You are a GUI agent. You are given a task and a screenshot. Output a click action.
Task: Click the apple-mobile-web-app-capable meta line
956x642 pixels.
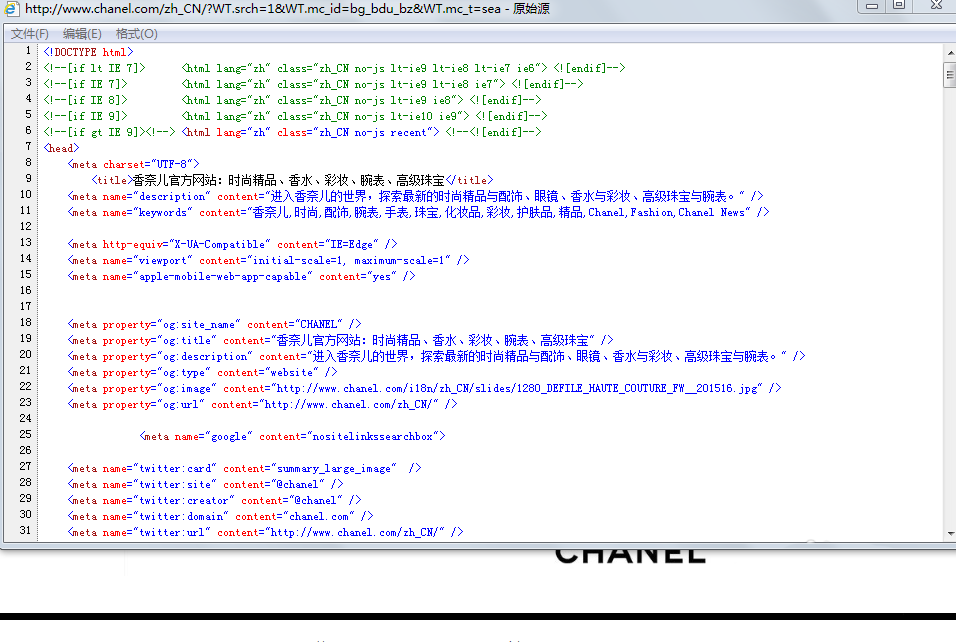coord(241,276)
